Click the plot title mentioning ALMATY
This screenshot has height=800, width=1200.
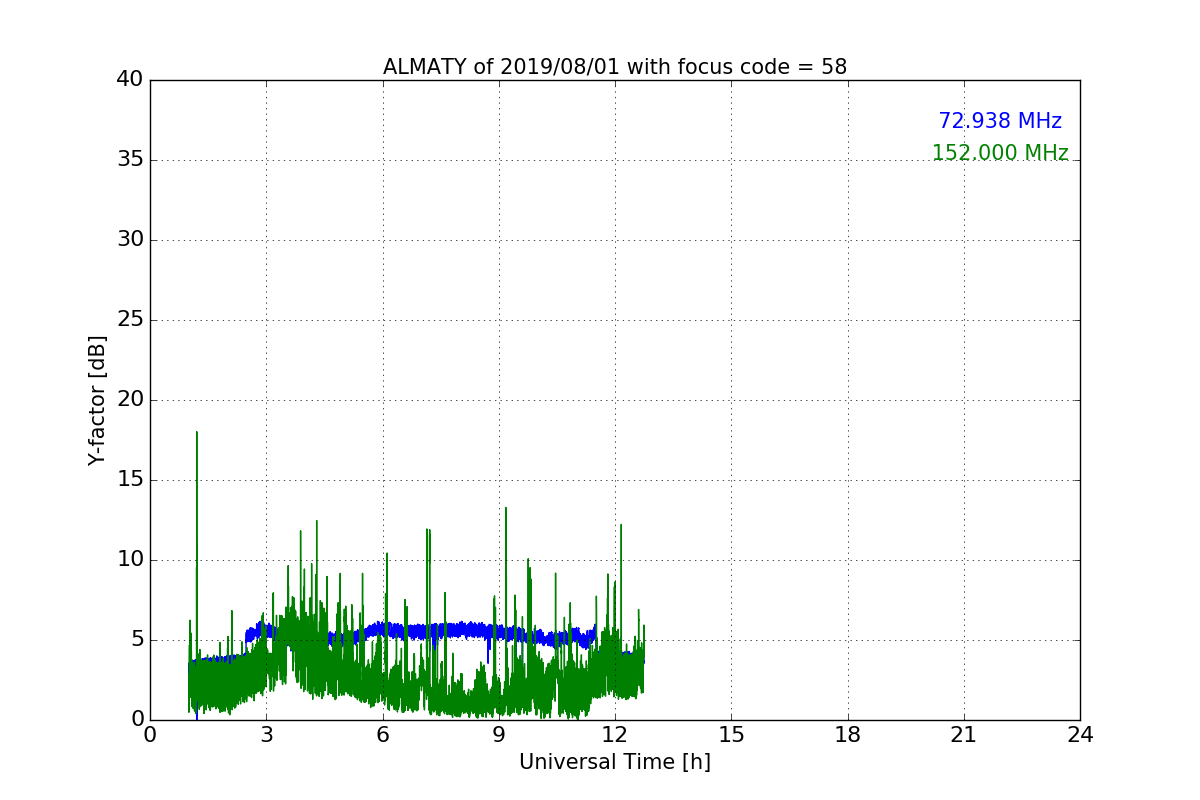(615, 67)
